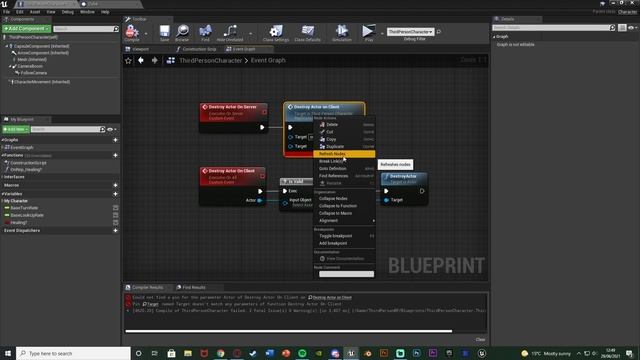Open the Hide Unrelated options arrow

(251, 33)
